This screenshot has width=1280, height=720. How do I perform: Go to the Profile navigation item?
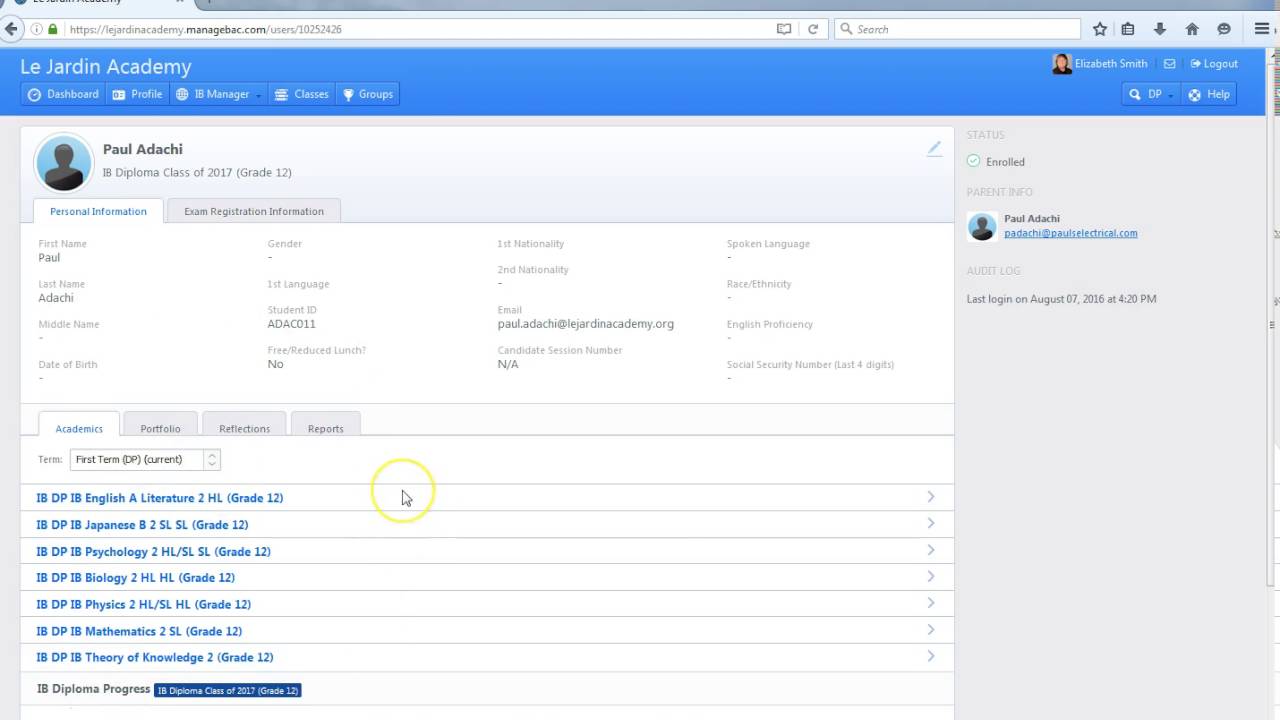pos(137,94)
